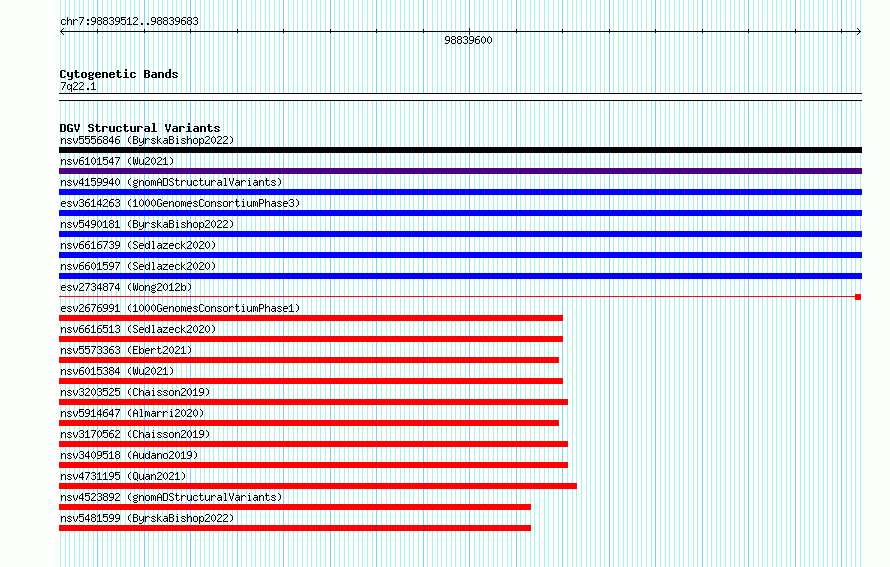Click the esv2734874 (Wong2012b) label
Image resolution: width=890 pixels, height=567 pixels.
tap(126, 287)
